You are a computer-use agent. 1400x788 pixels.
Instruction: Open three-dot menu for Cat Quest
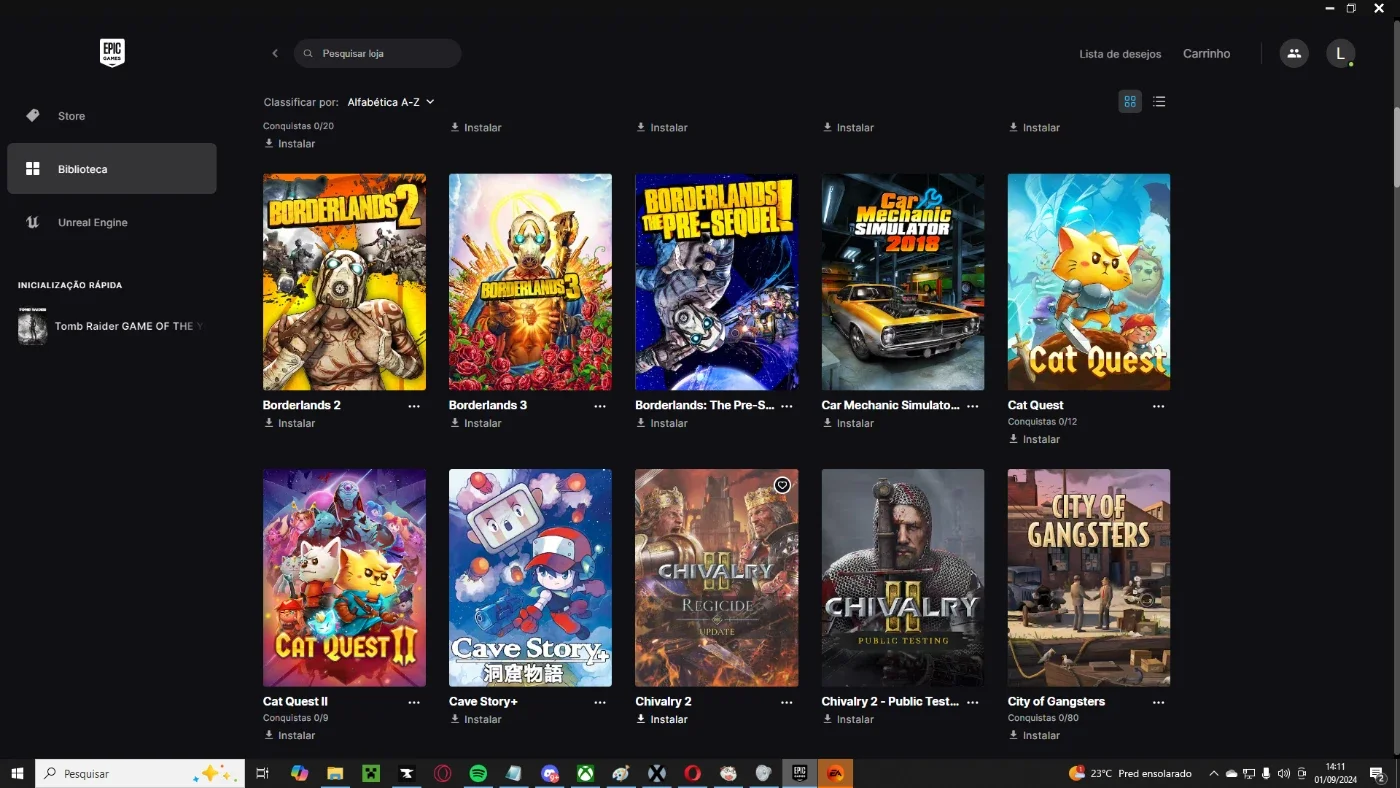[1158, 406]
